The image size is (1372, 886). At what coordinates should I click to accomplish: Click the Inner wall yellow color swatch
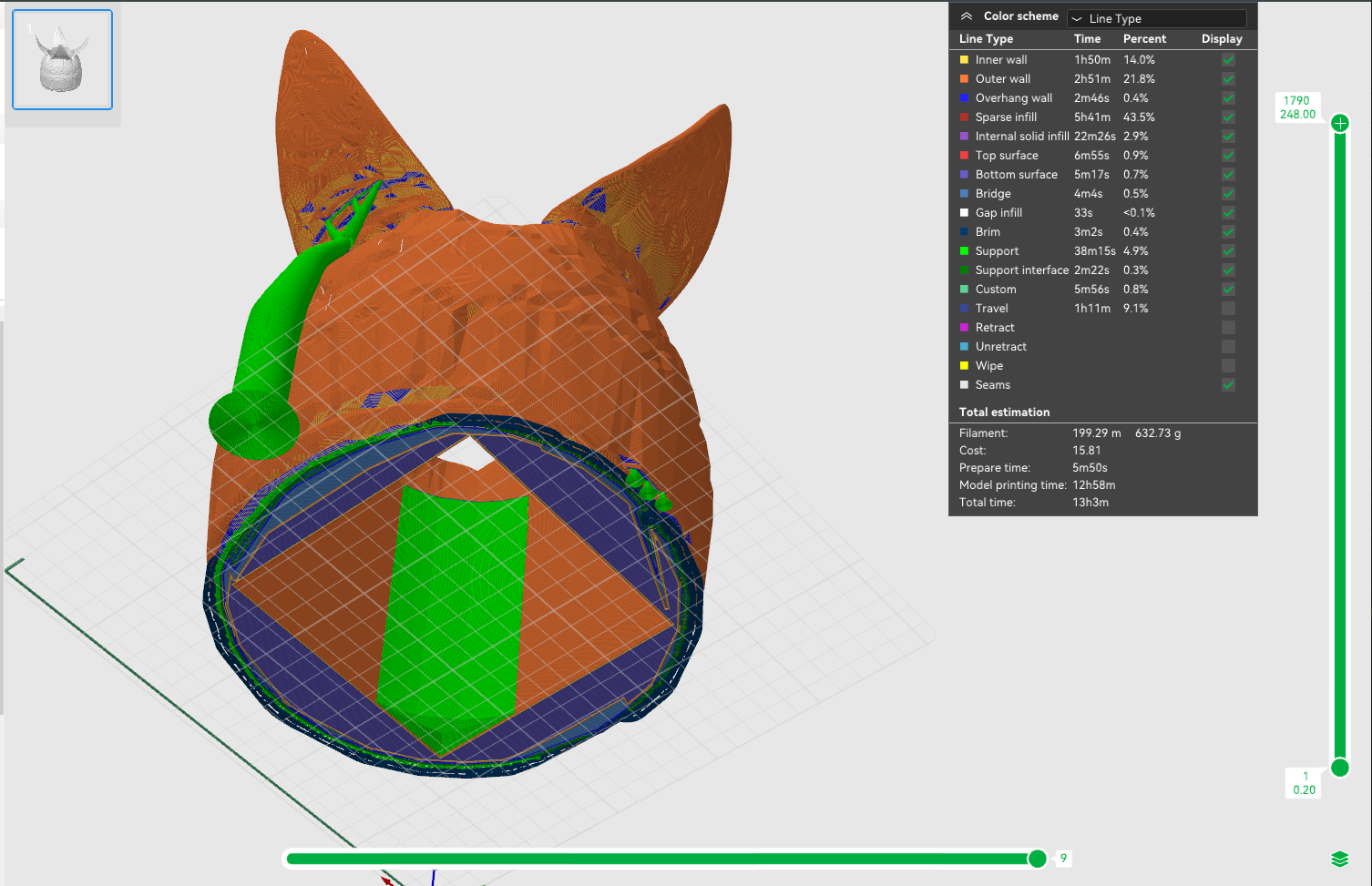964,60
